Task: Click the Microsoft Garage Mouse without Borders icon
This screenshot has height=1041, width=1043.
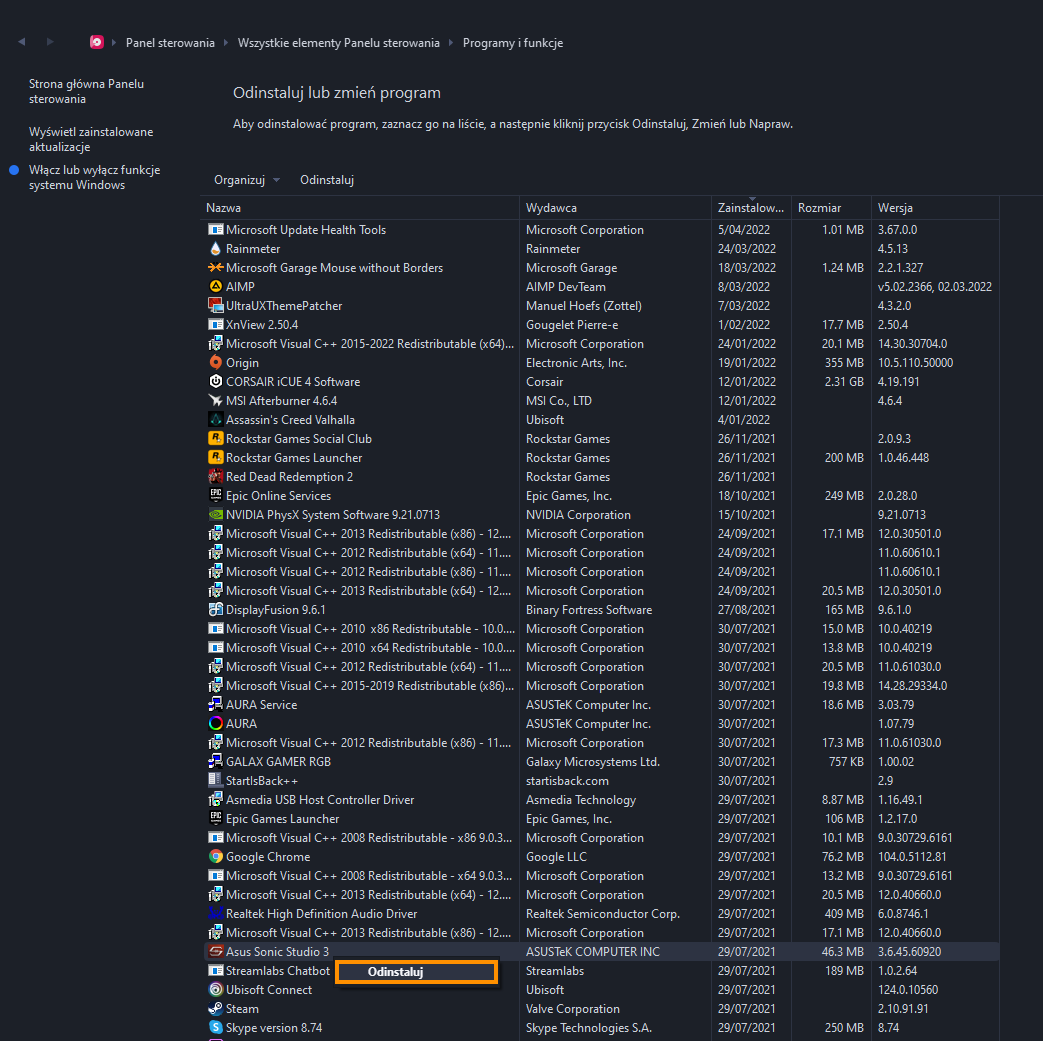Action: (215, 267)
